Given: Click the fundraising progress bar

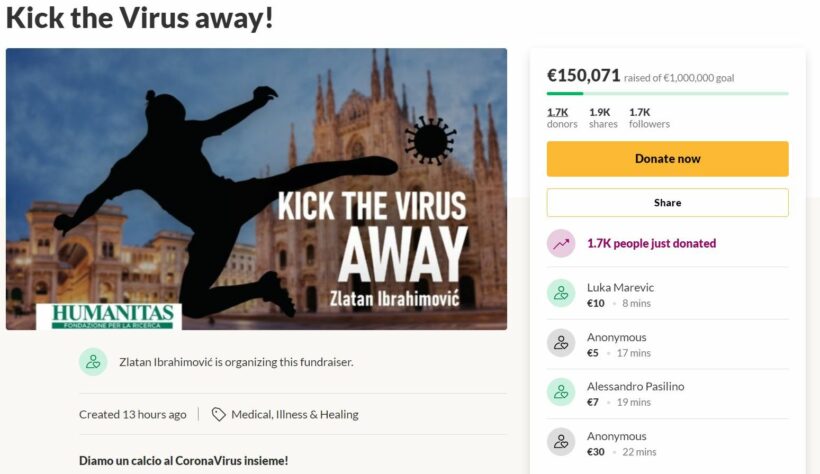Looking at the screenshot, I should (667, 93).
